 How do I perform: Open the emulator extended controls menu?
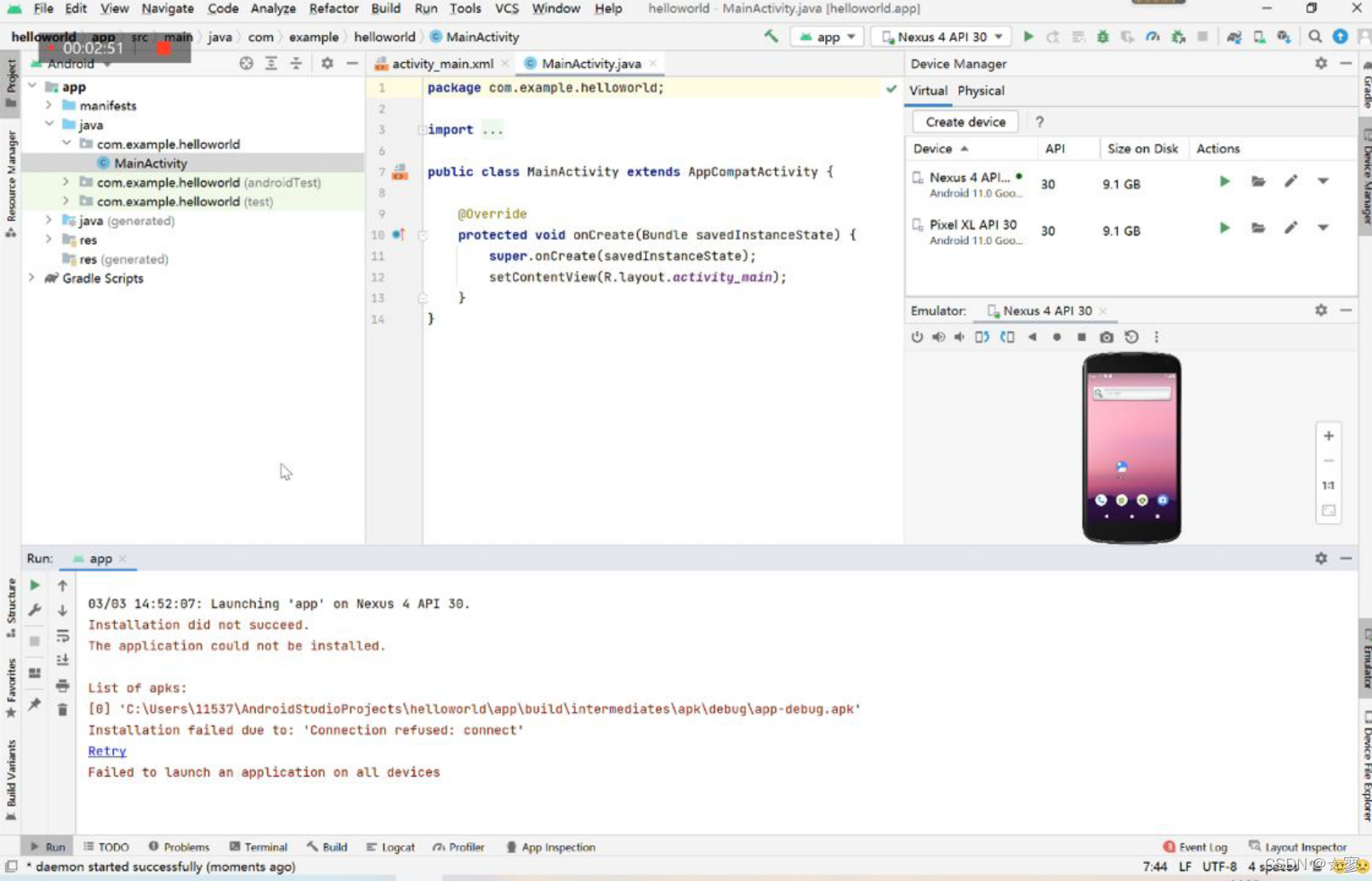(x=1156, y=337)
